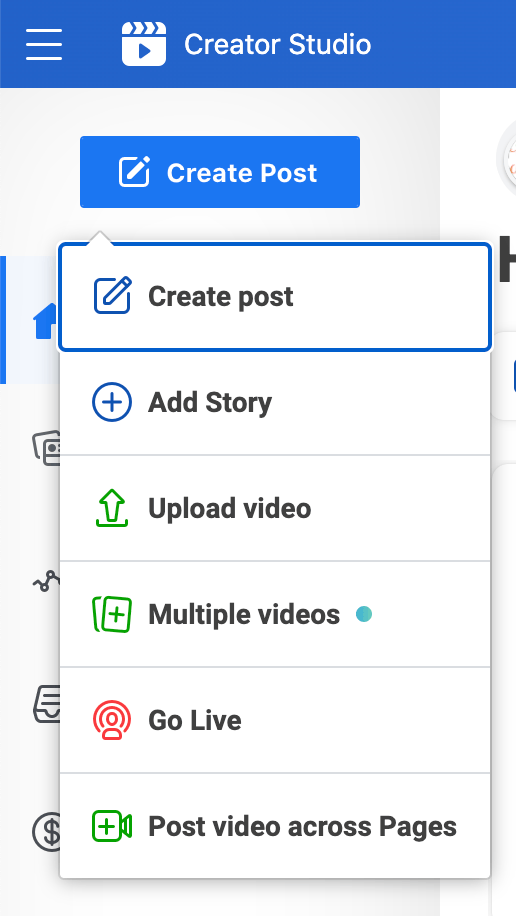This screenshot has width=516, height=916.
Task: Choose Multiple videos option
Action: tap(275, 614)
